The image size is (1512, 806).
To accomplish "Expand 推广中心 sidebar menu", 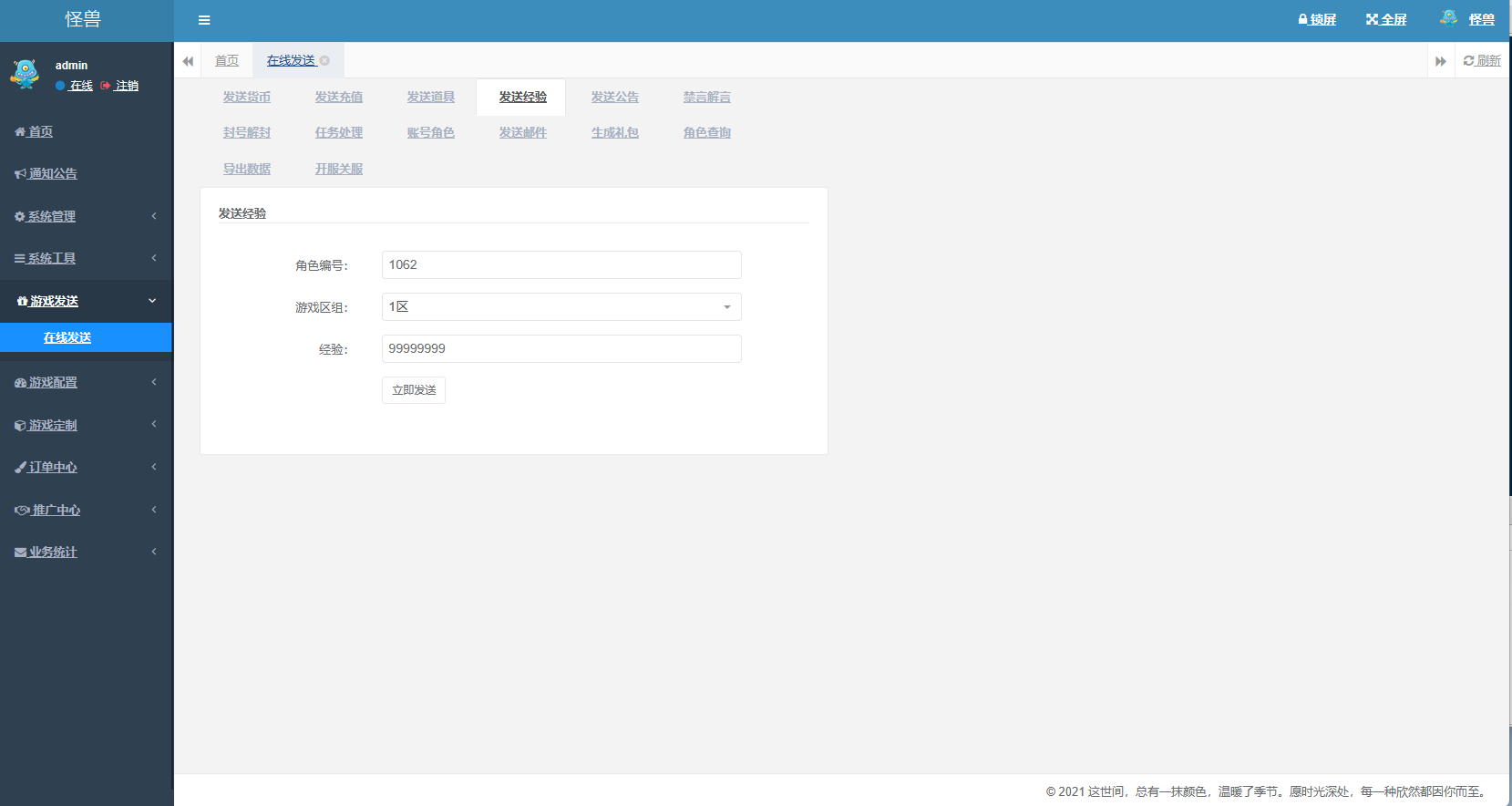I will point(86,511).
